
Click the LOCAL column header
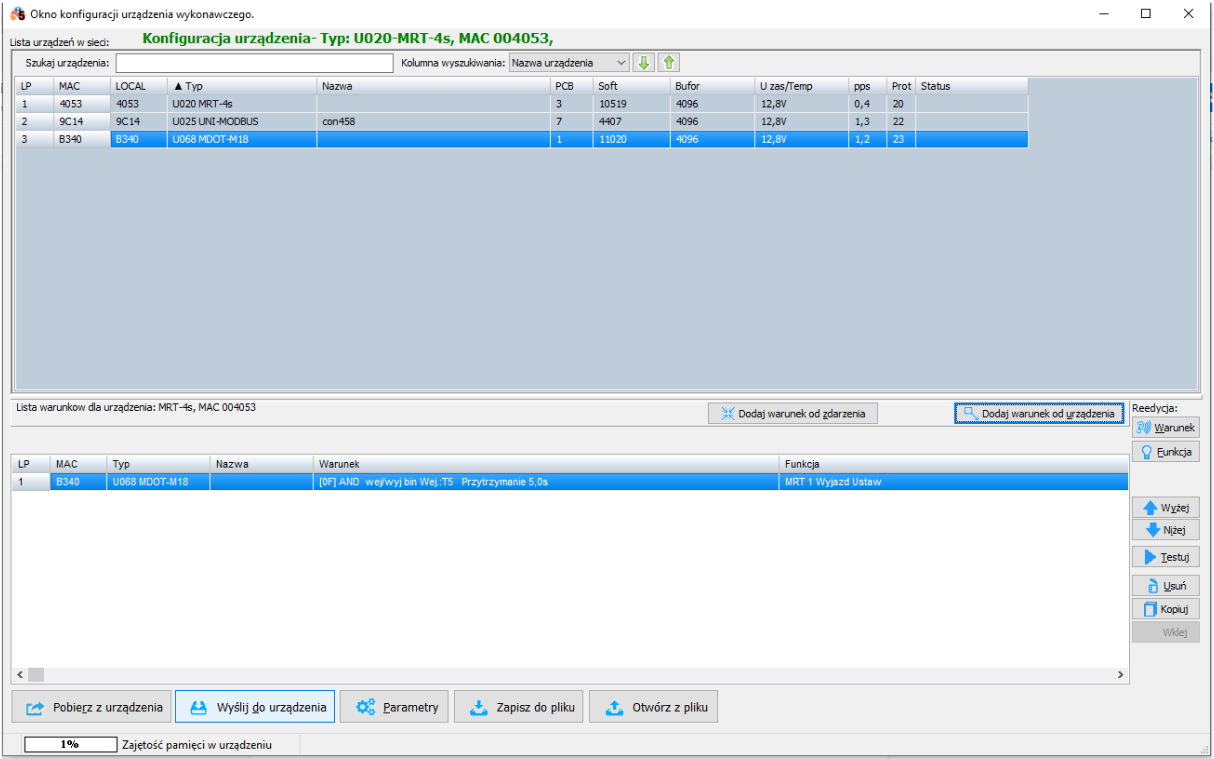[139, 86]
